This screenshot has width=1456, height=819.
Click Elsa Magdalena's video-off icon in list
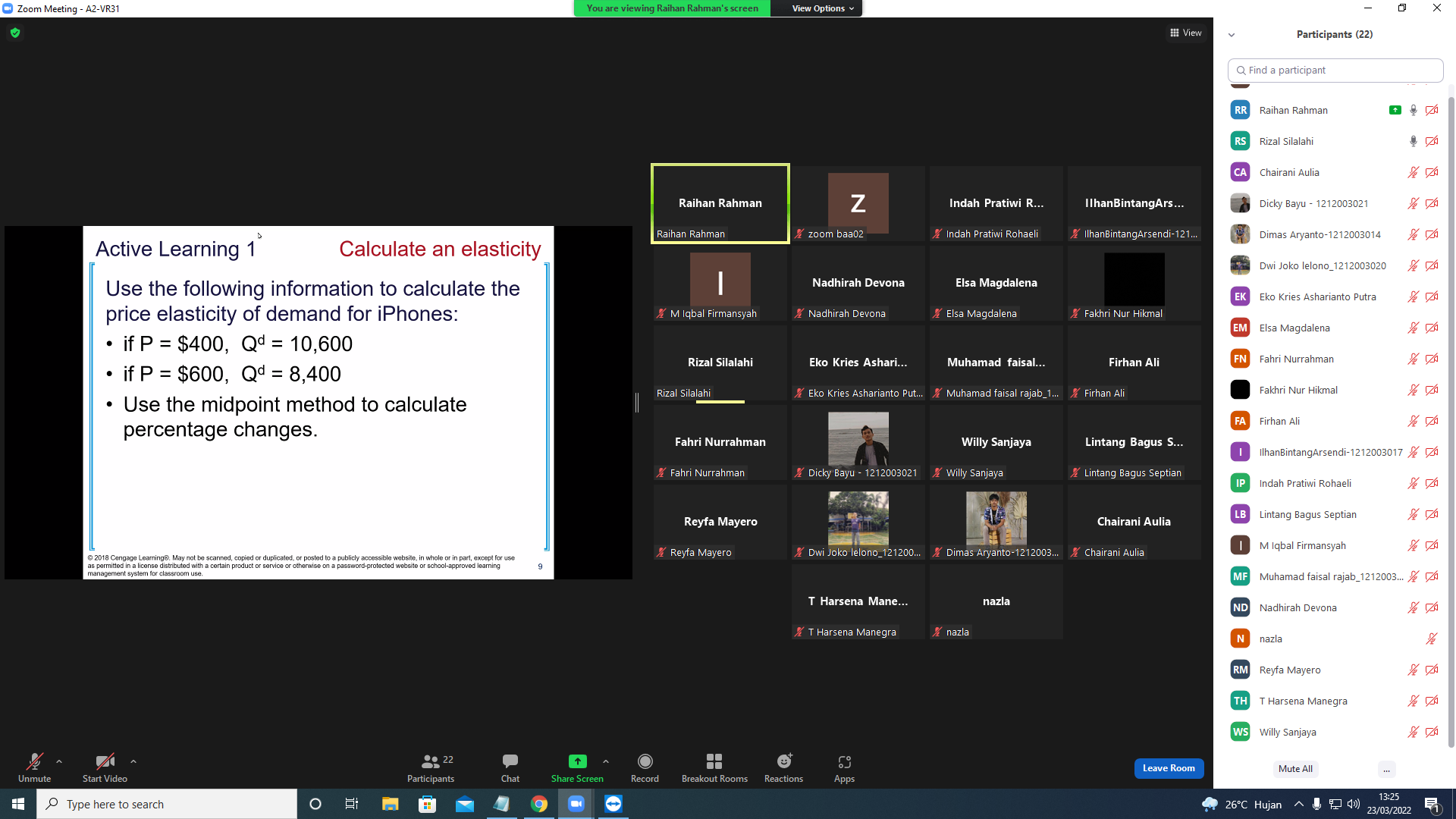click(x=1432, y=328)
